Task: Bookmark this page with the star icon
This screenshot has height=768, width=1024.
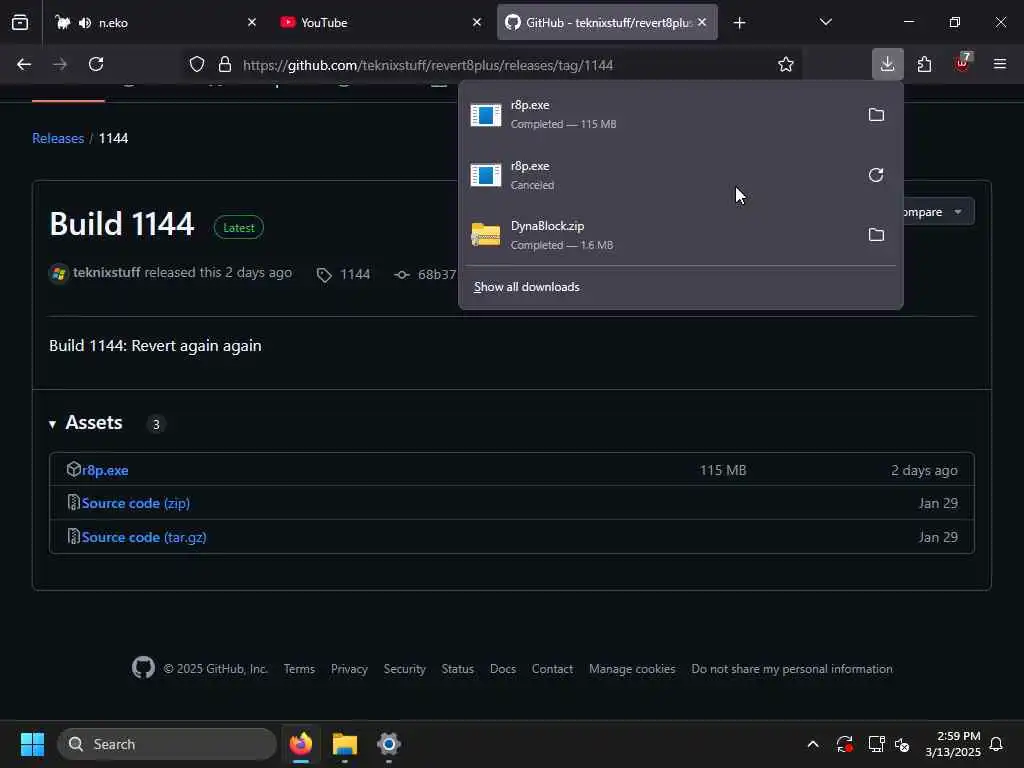Action: coord(786,65)
